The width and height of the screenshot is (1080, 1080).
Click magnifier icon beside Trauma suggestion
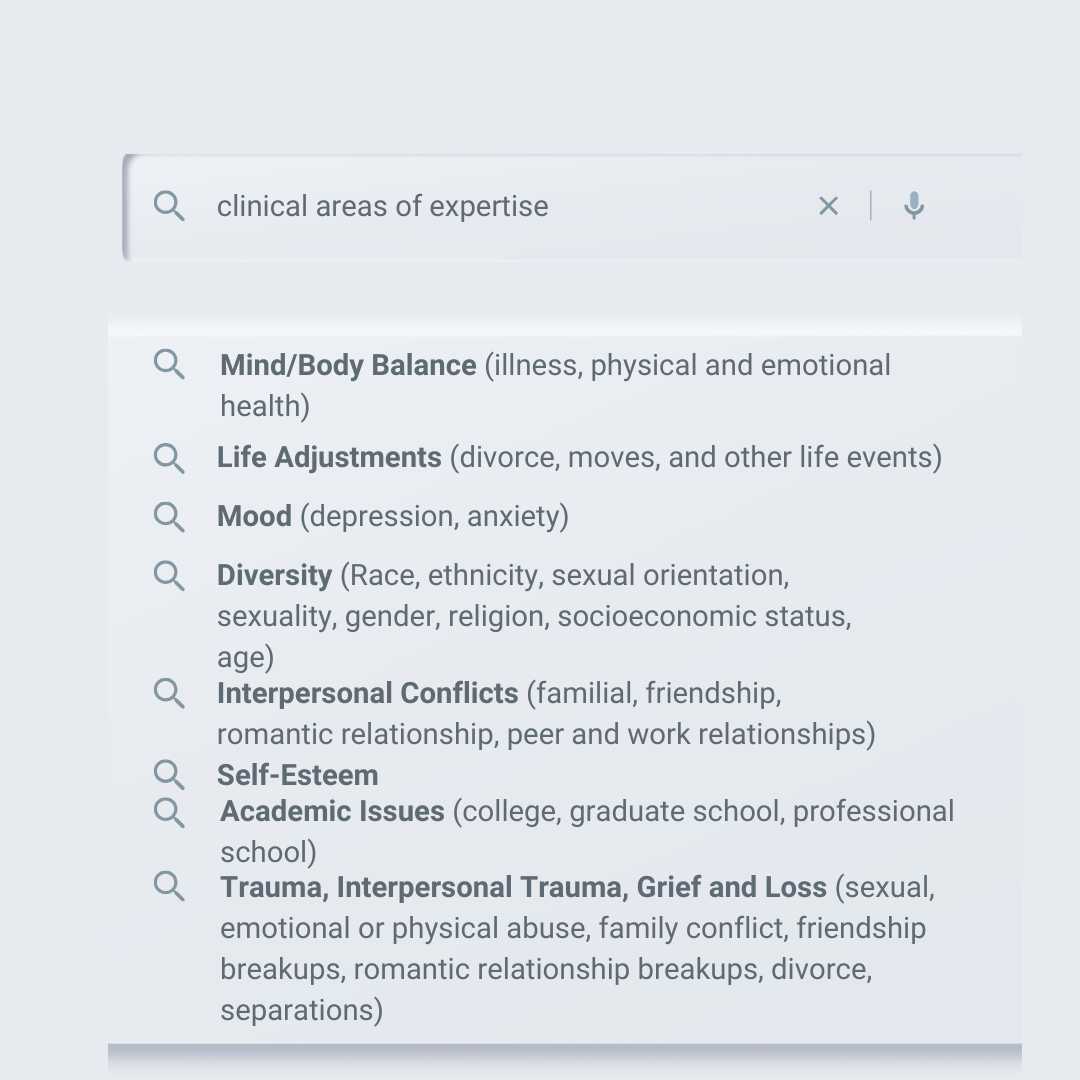pyautogui.click(x=169, y=887)
